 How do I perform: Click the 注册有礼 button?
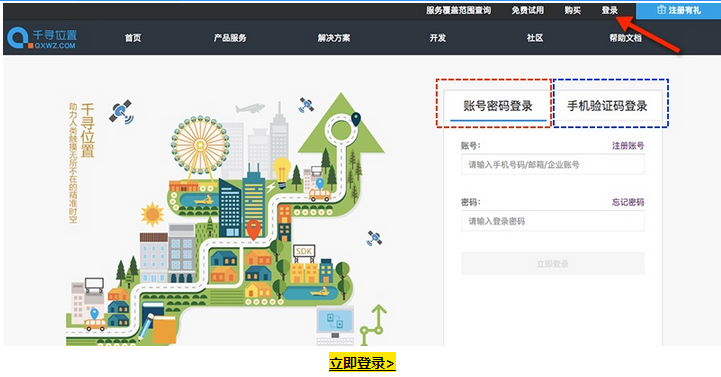[678, 11]
